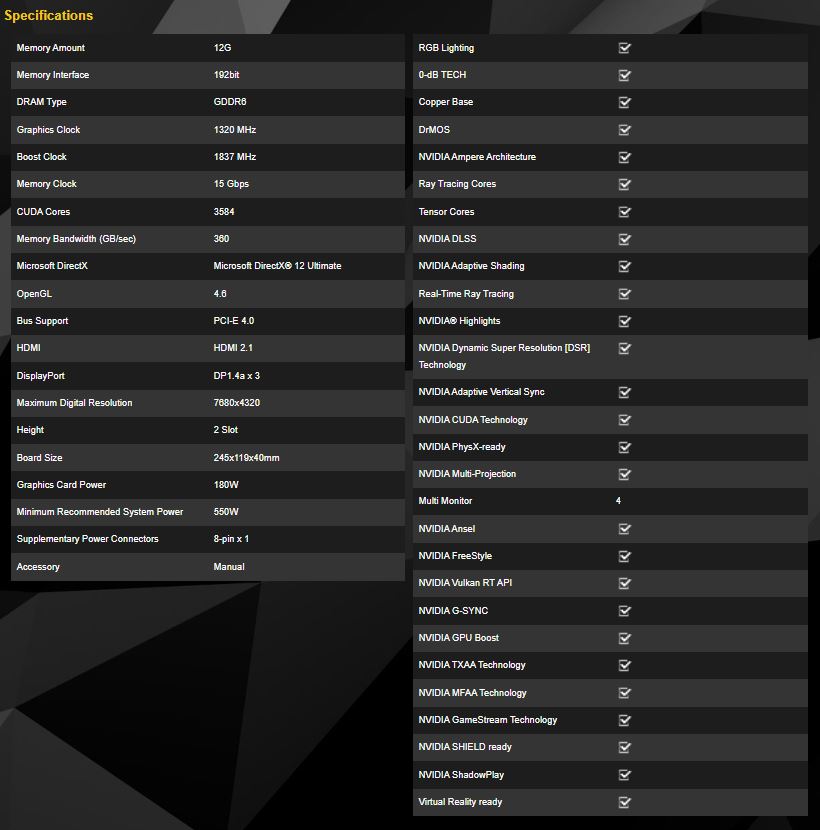Viewport: 820px width, 830px height.
Task: Click the NVIDIA Ansel checkbox
Action: point(625,529)
